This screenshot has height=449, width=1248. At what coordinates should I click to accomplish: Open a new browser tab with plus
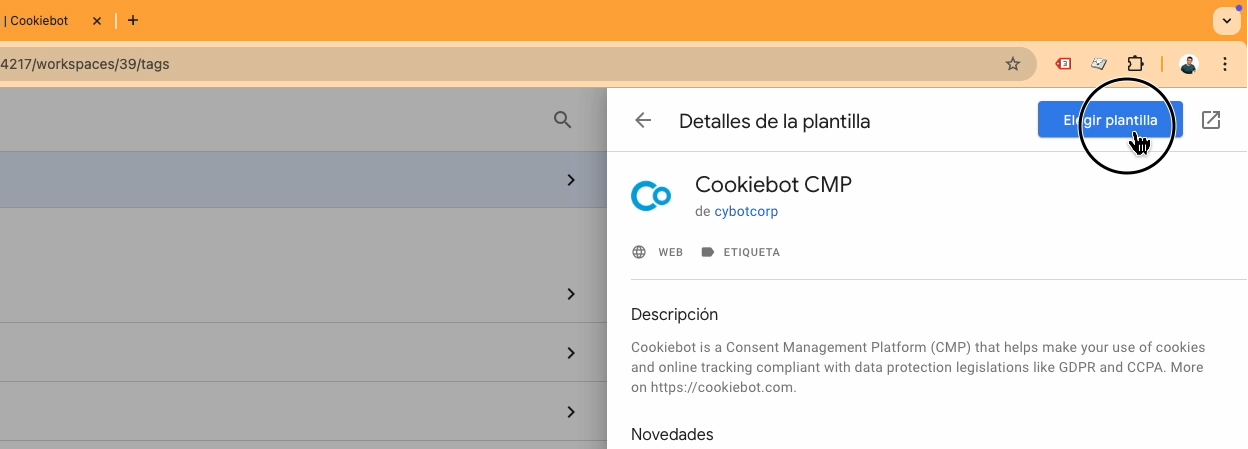(x=133, y=20)
